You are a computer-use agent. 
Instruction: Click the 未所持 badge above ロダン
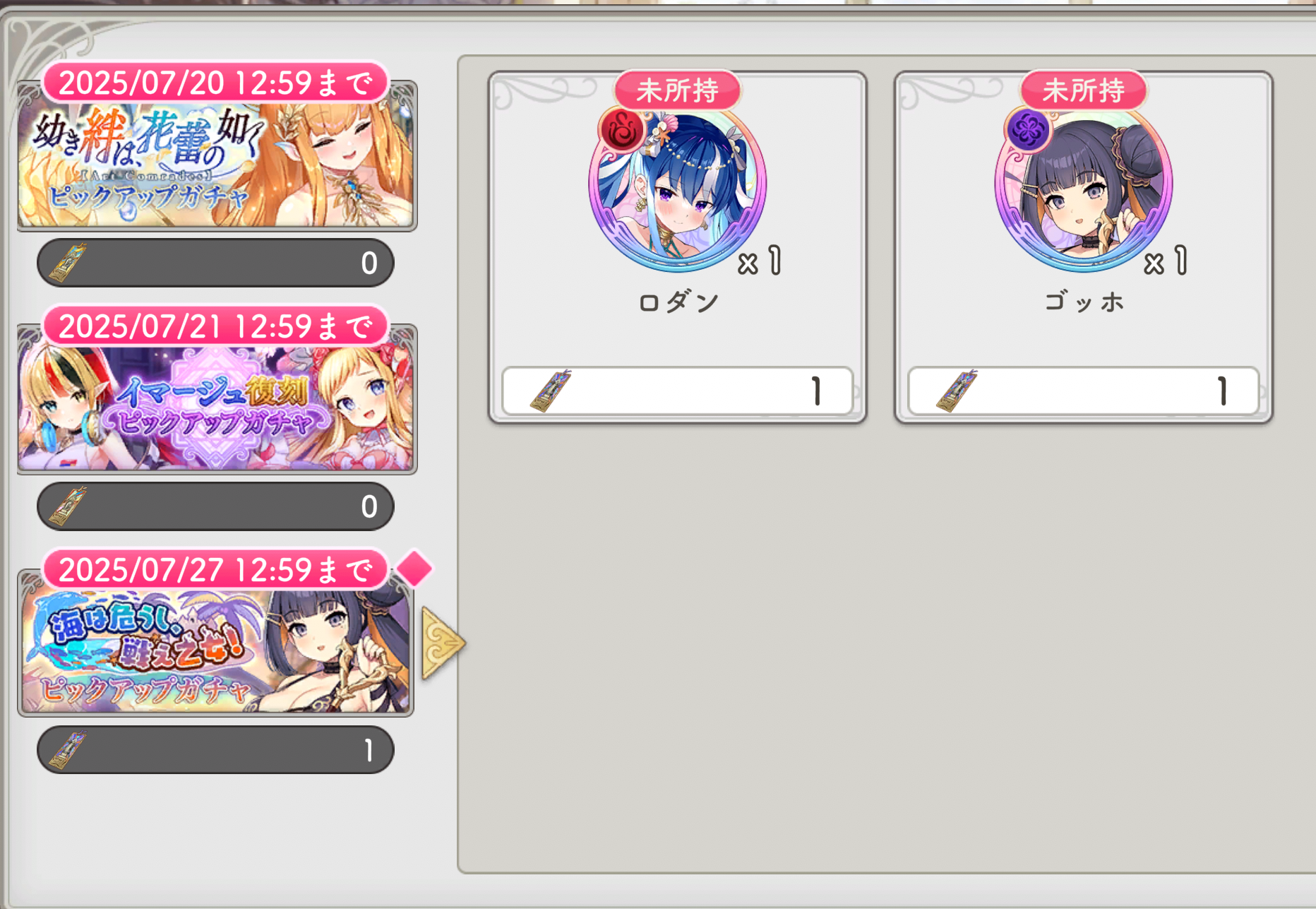click(x=678, y=90)
